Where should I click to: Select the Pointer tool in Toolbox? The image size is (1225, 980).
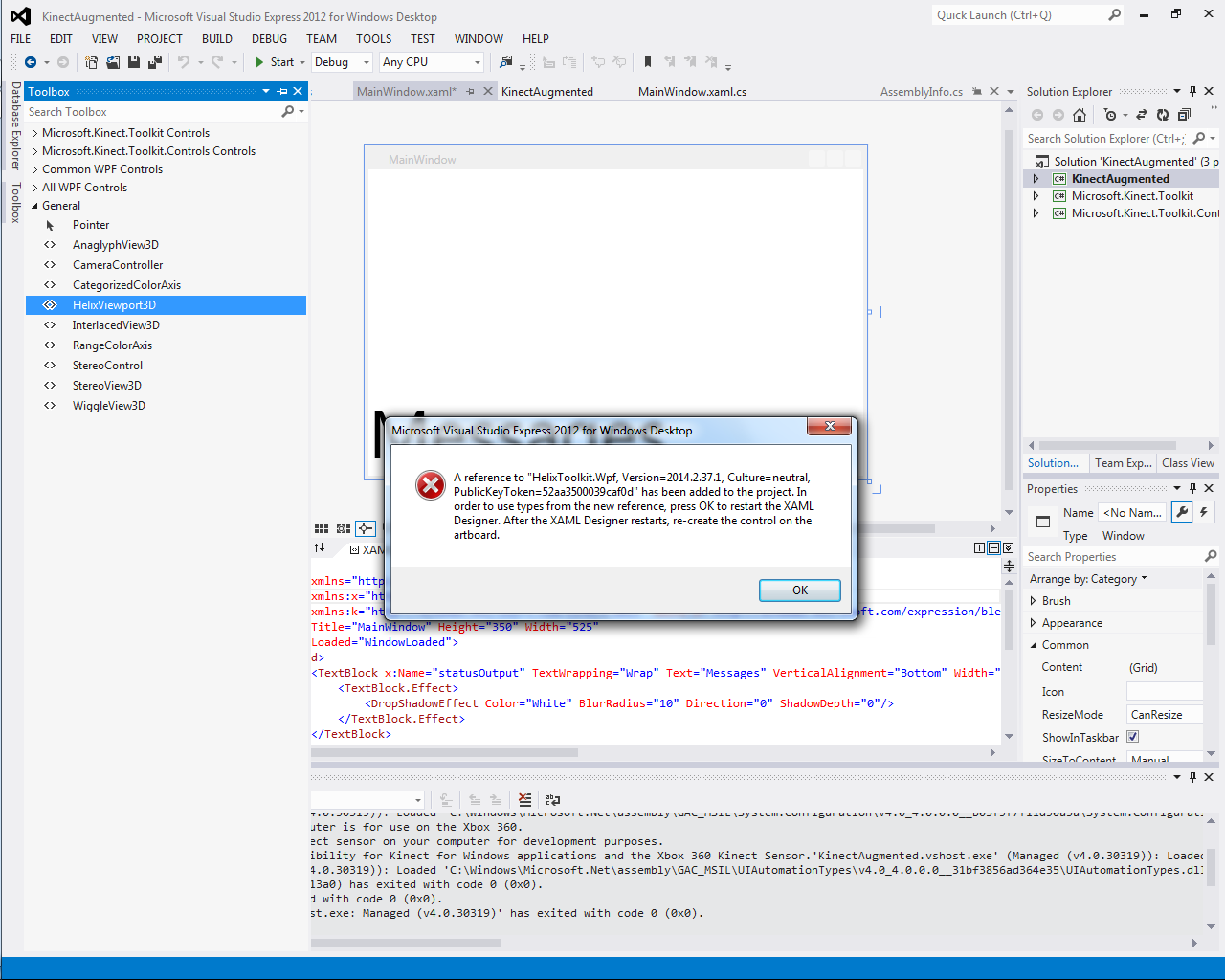167,225
